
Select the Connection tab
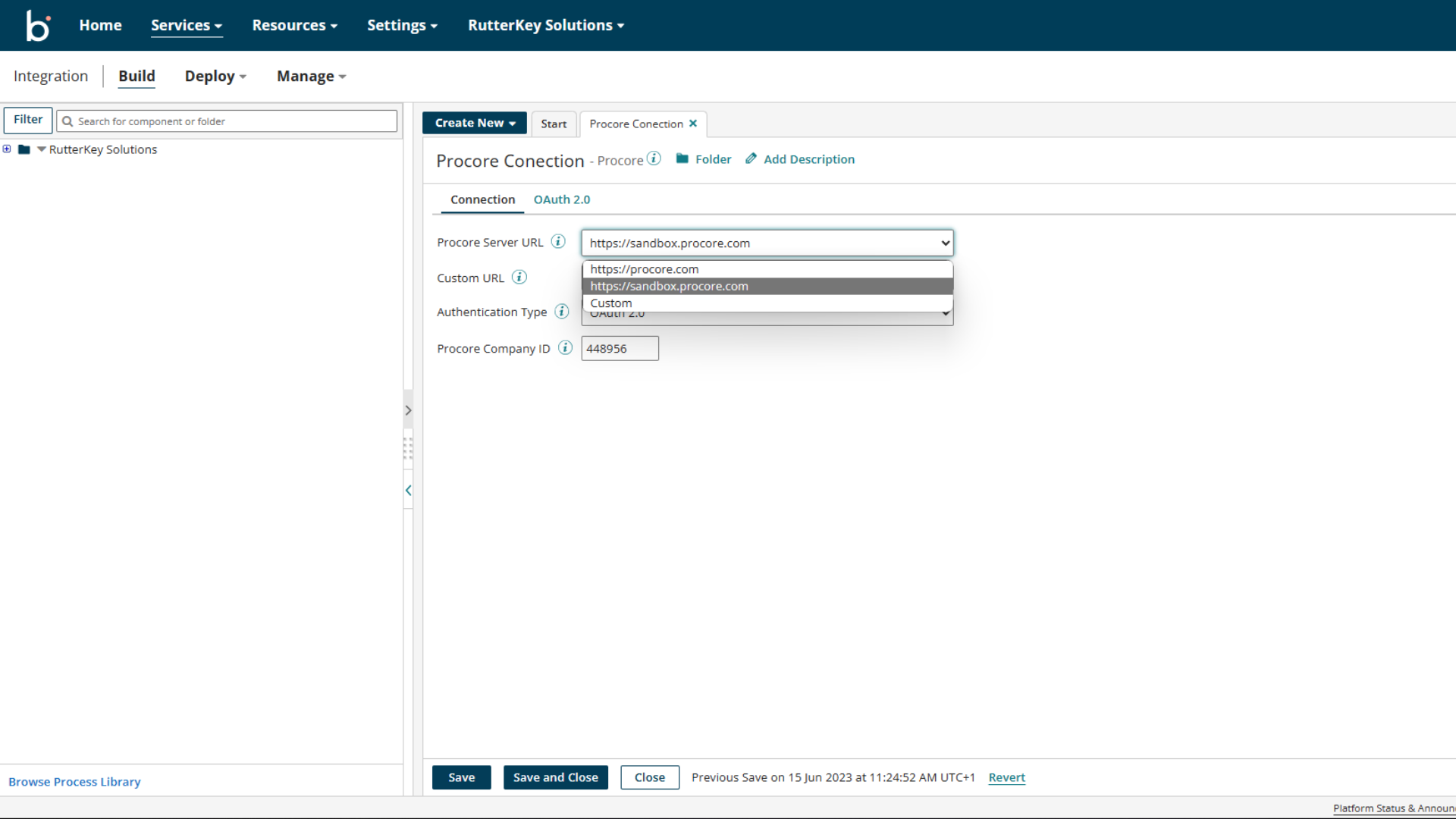(x=482, y=199)
